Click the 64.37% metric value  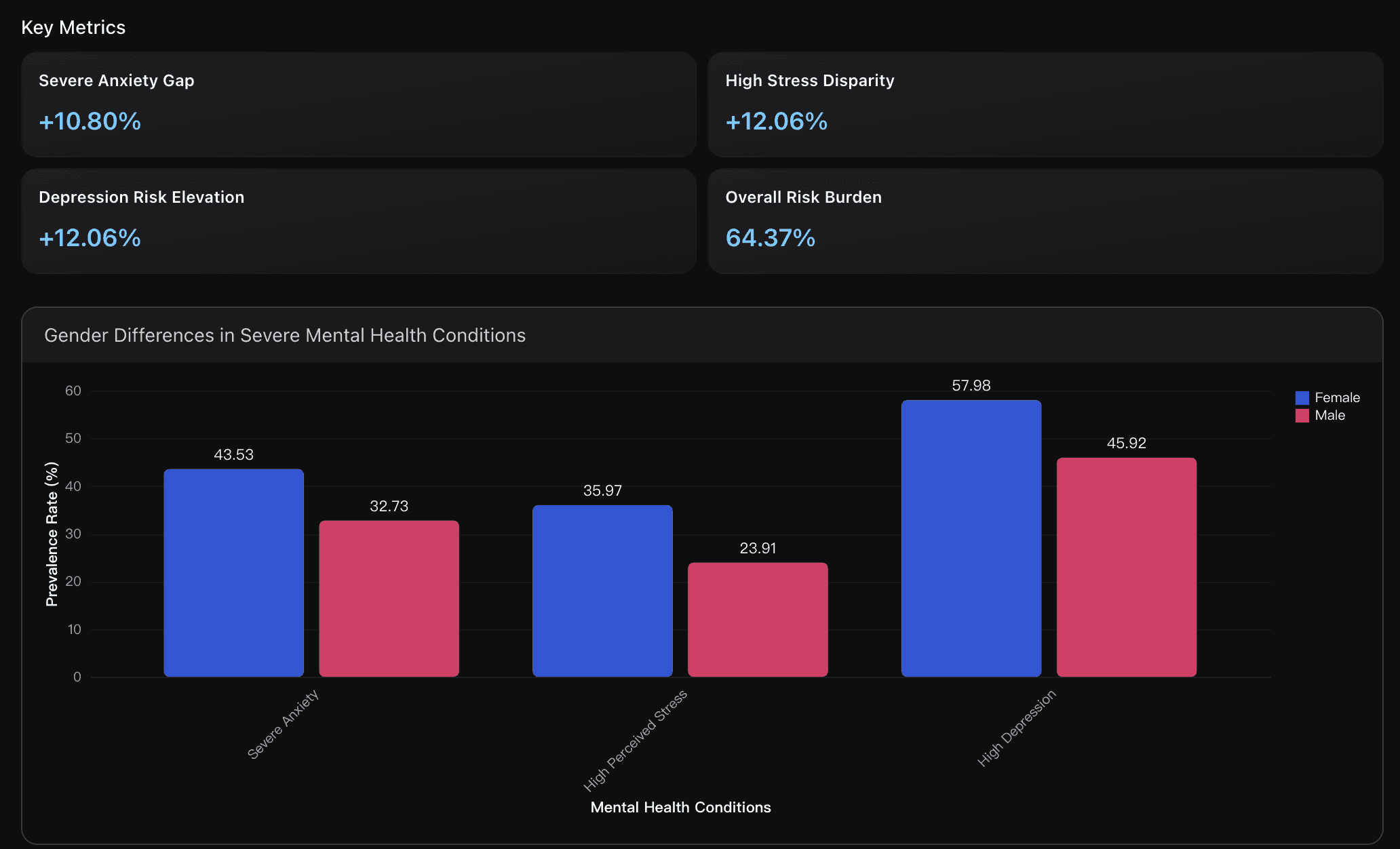770,238
